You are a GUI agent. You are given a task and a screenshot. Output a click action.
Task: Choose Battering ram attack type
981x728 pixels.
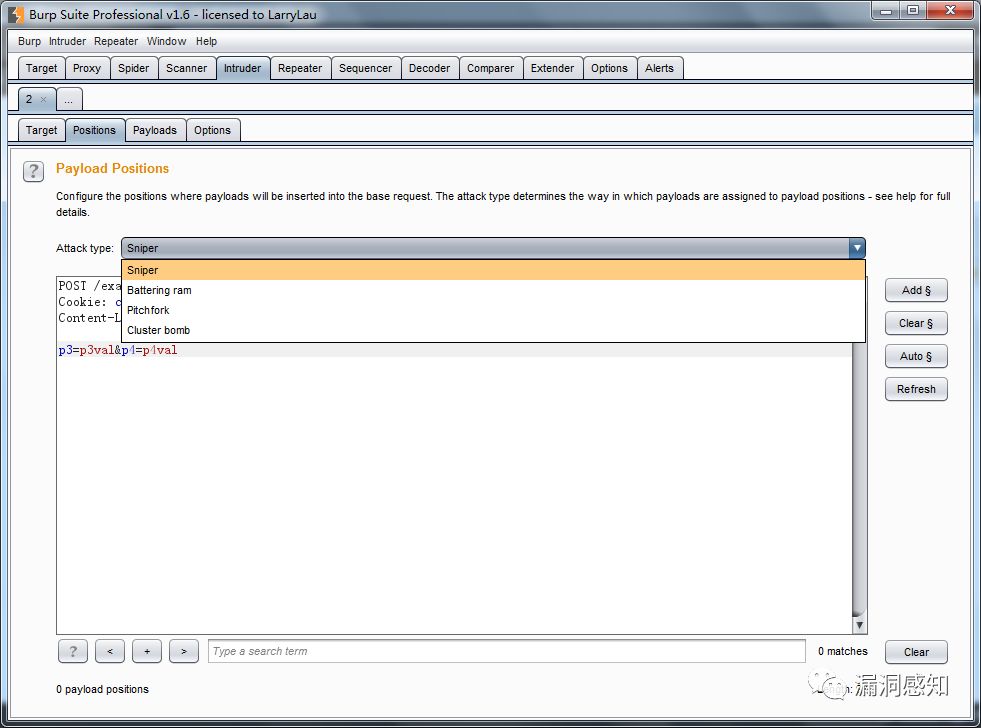click(493, 290)
